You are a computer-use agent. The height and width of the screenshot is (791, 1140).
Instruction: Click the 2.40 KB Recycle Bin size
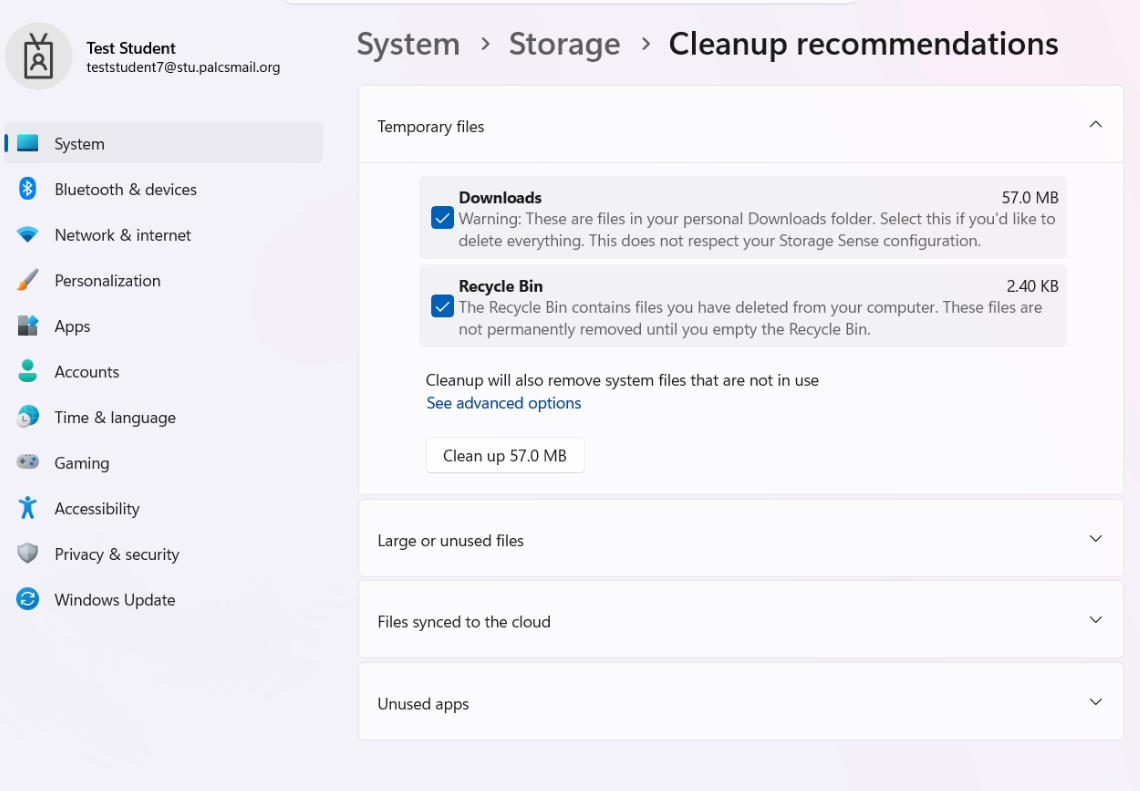1032,286
